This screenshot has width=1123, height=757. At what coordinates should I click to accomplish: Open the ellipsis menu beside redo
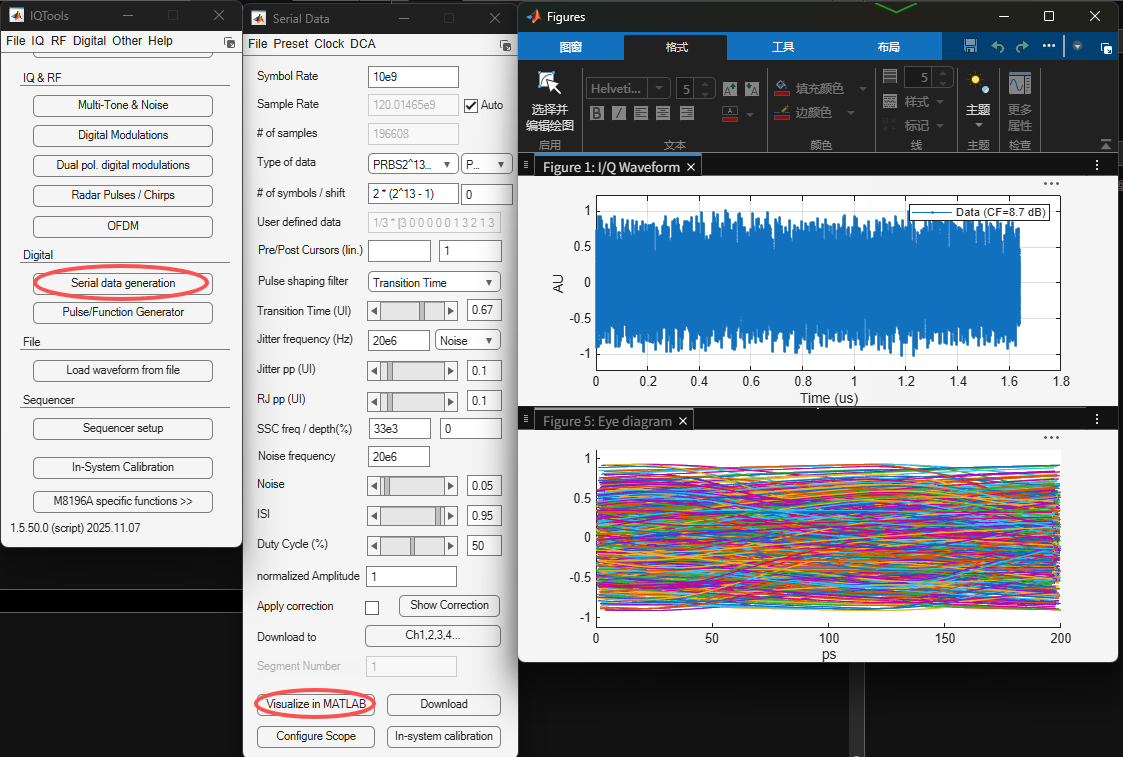1049,46
